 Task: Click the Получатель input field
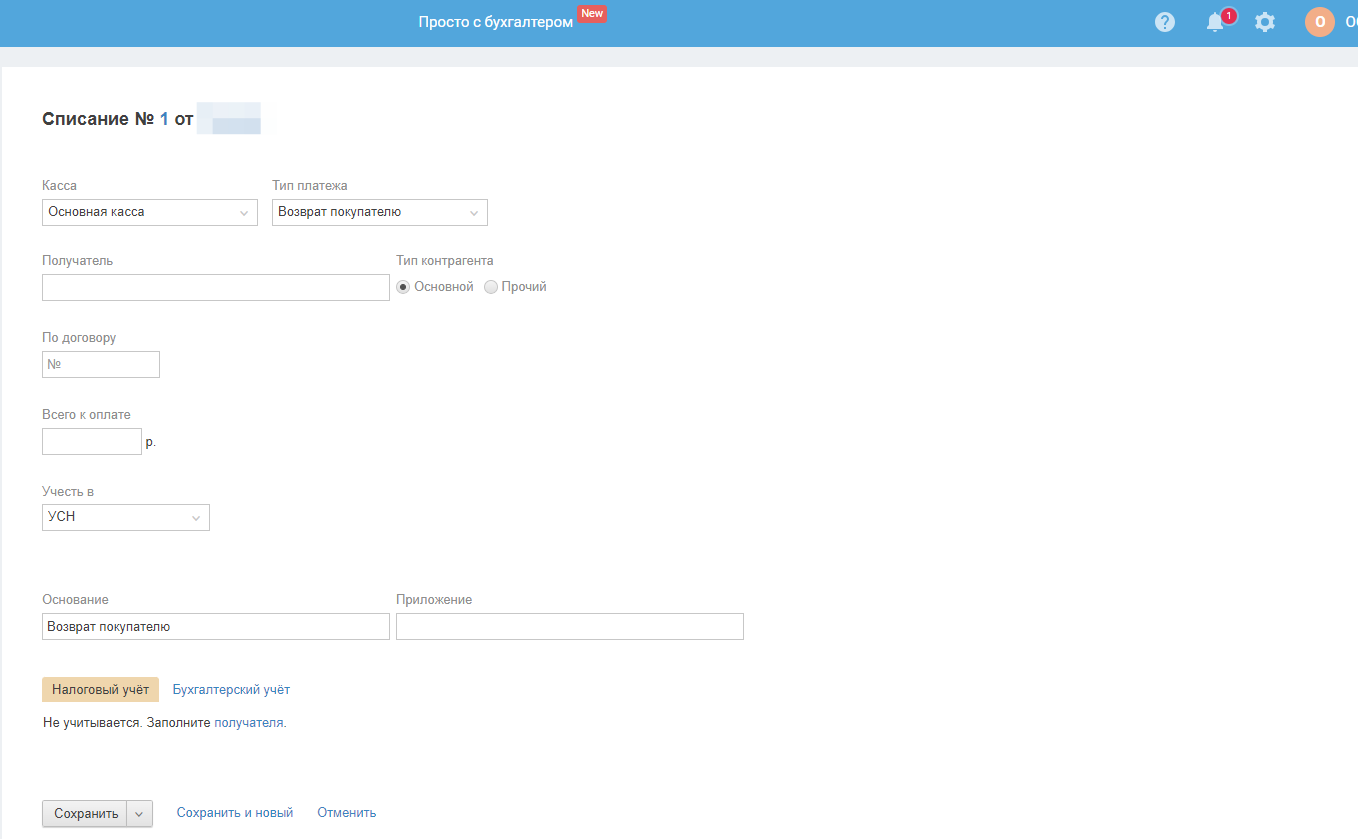216,288
